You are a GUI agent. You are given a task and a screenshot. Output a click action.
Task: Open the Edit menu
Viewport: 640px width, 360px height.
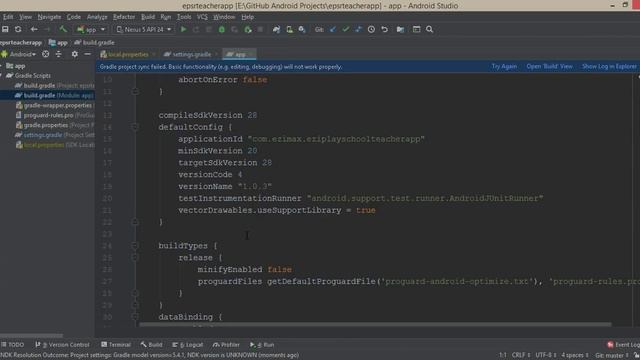coord(8,17)
